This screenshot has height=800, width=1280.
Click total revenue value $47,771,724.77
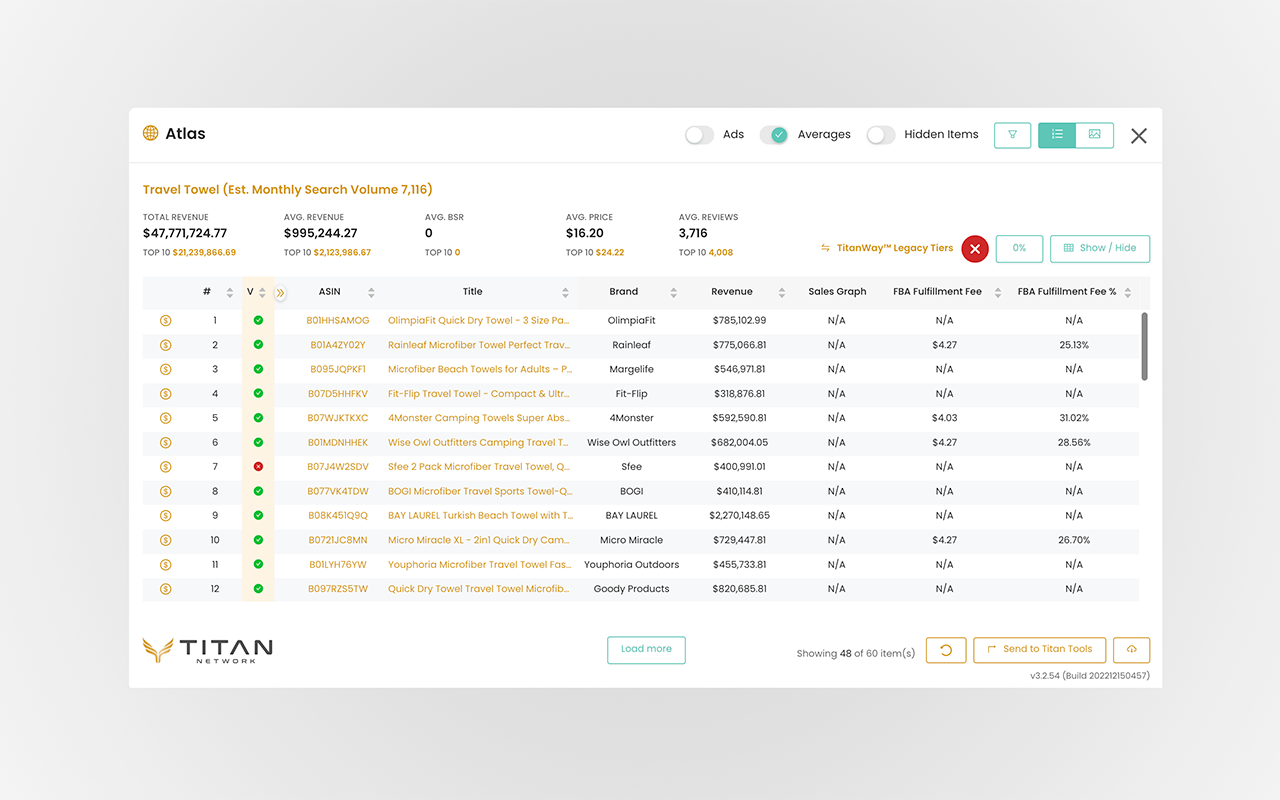[x=185, y=233]
